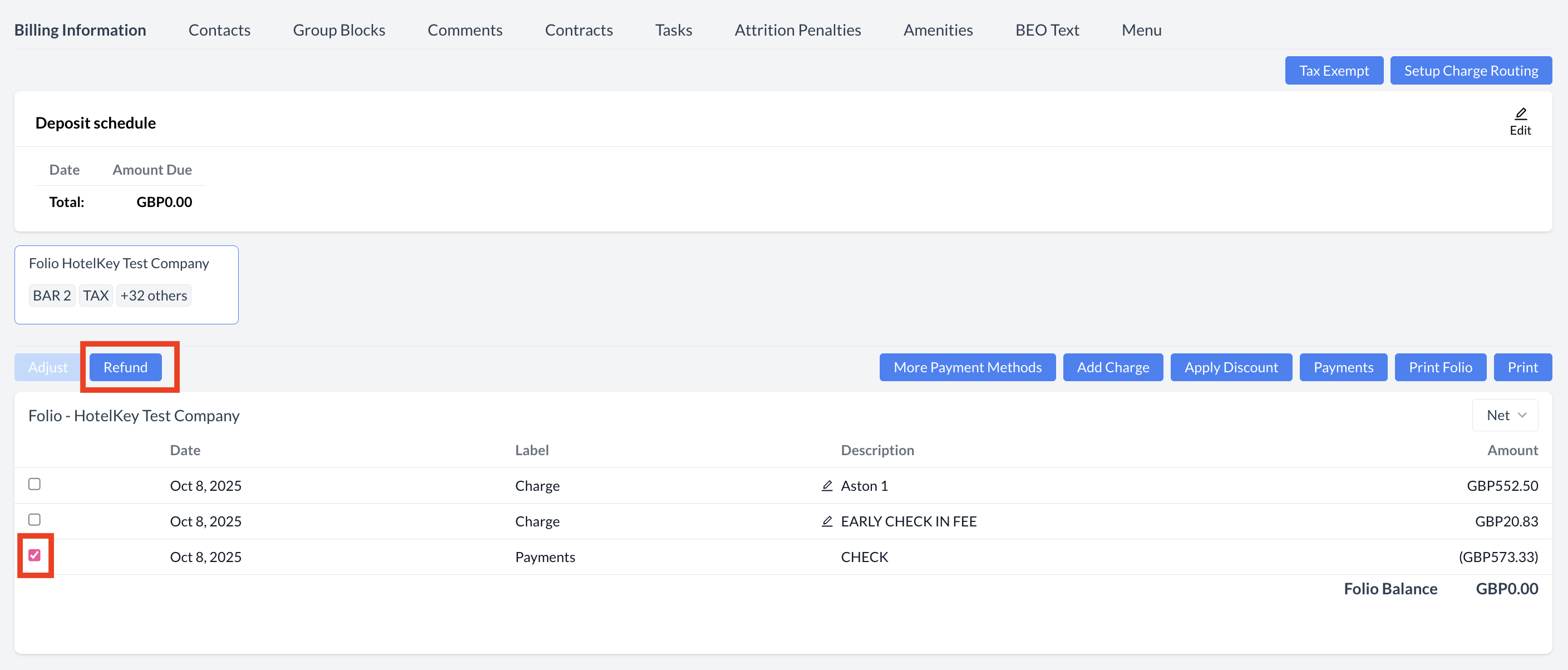Open the Net amount dropdown

pyautogui.click(x=1505, y=415)
